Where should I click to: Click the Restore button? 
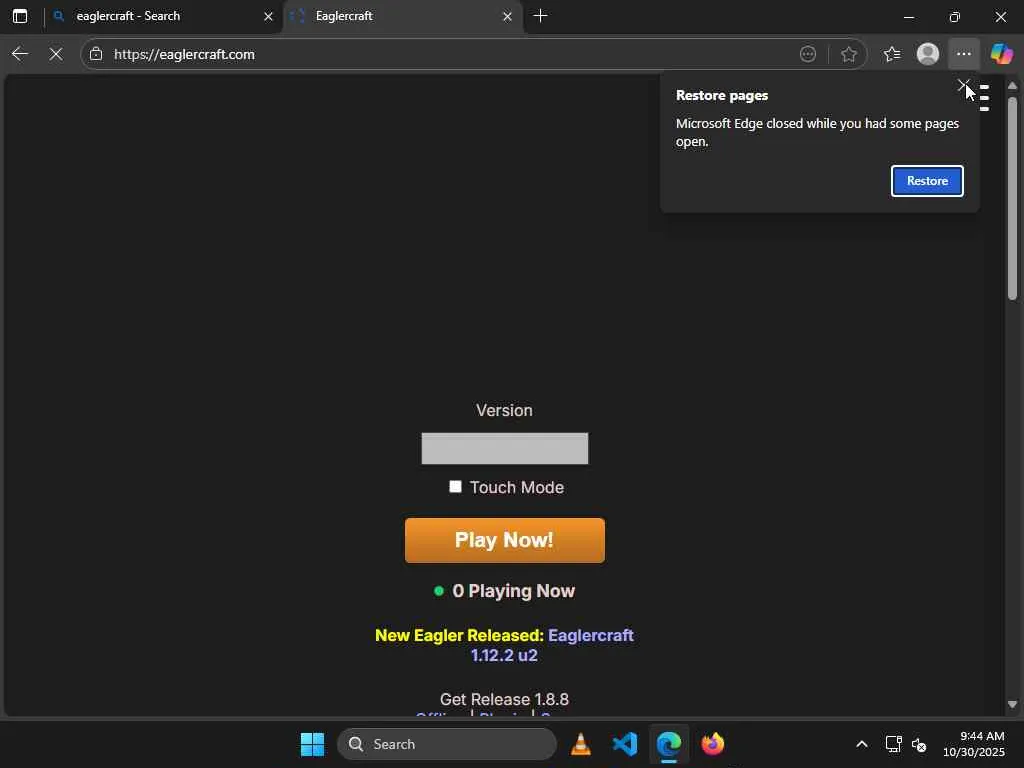[x=927, y=181]
